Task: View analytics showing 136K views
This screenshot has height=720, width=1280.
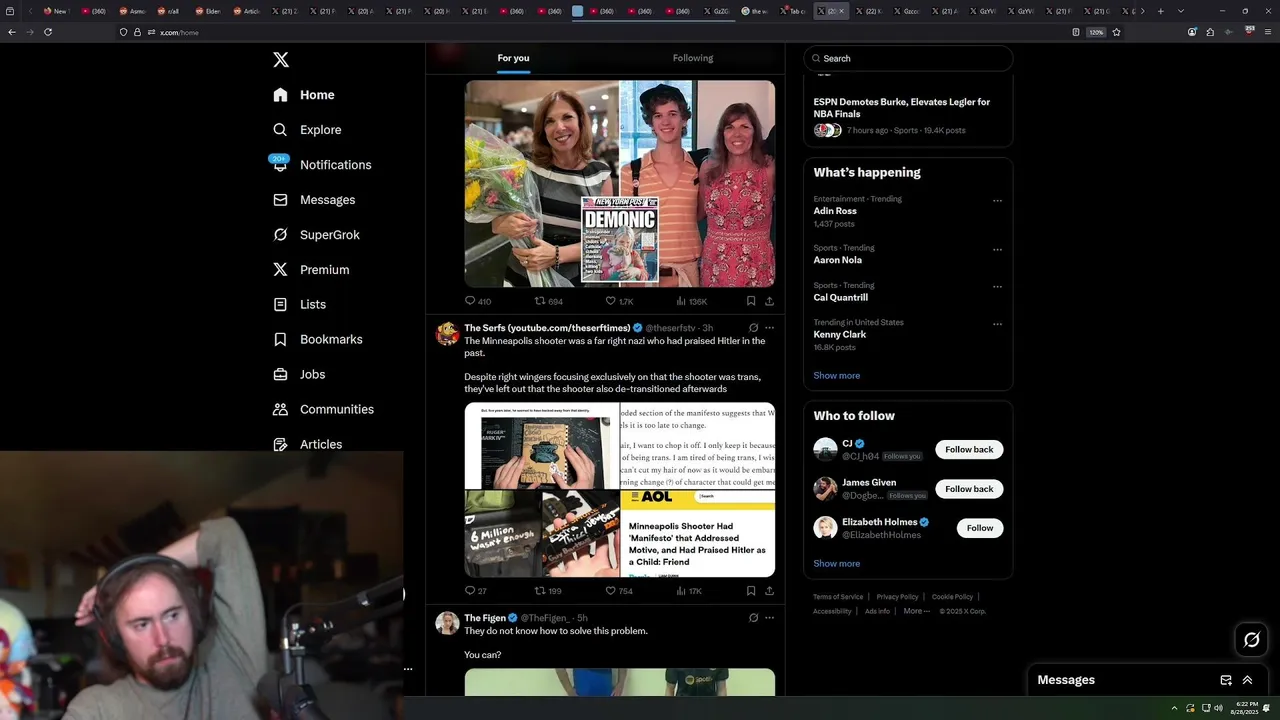Action: pyautogui.click(x=692, y=301)
